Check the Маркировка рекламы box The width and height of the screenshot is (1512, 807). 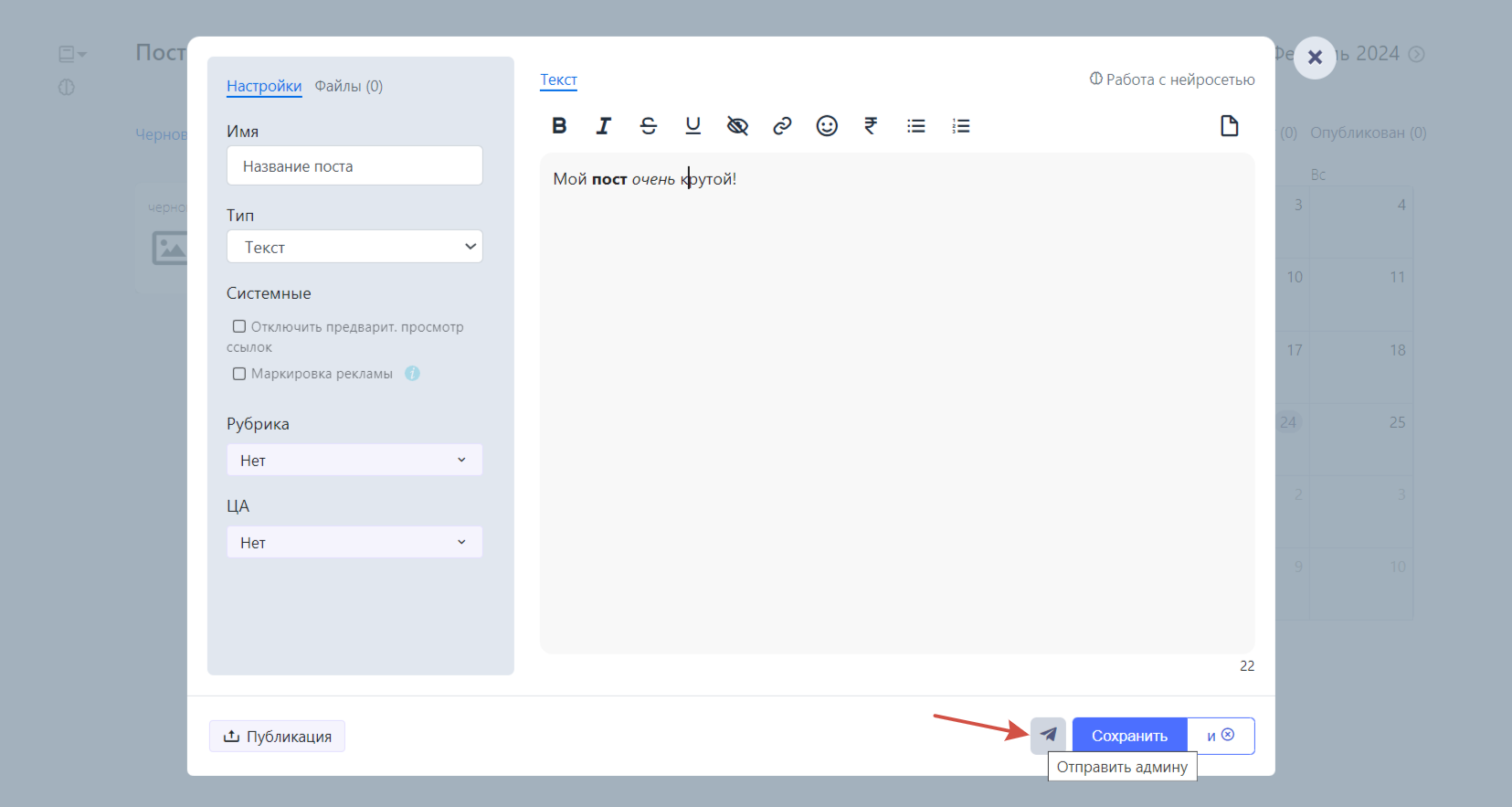pos(239,374)
